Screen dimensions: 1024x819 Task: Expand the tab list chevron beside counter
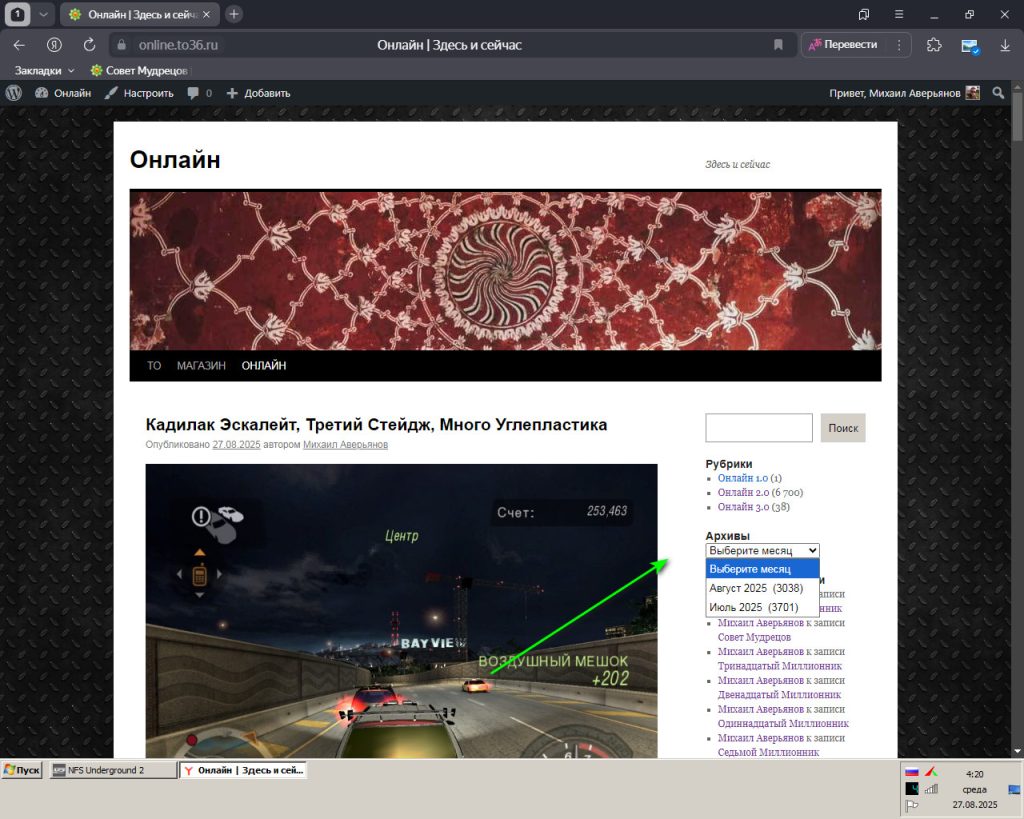click(43, 14)
